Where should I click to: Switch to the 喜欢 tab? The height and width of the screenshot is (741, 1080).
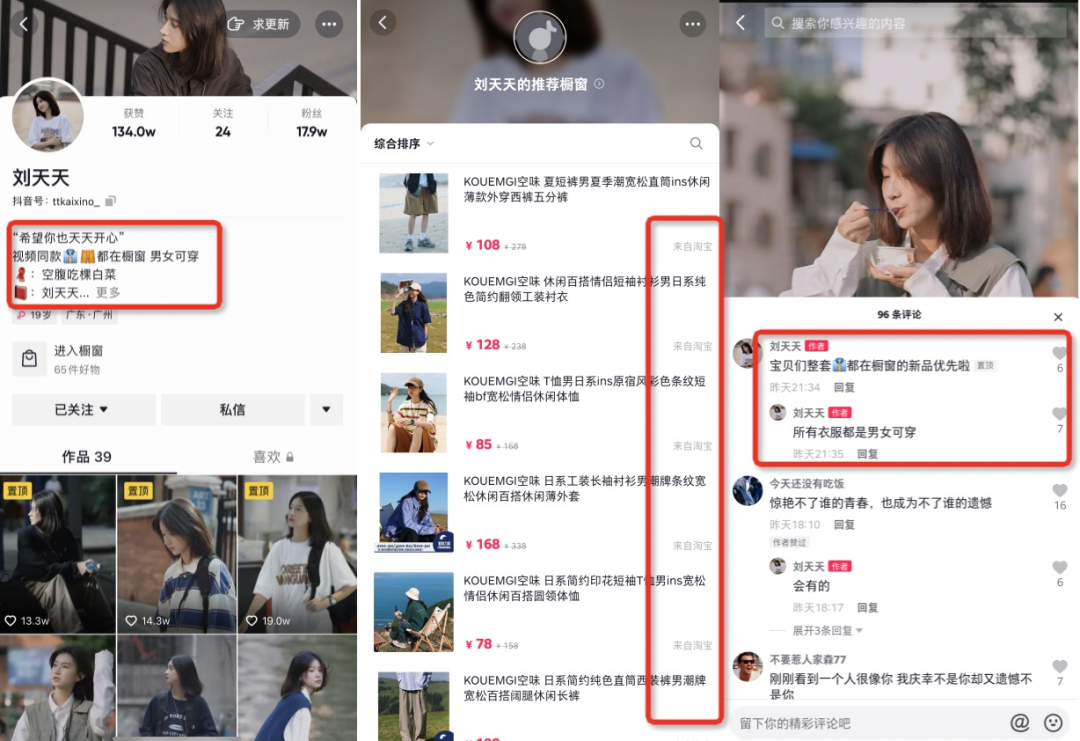273,457
